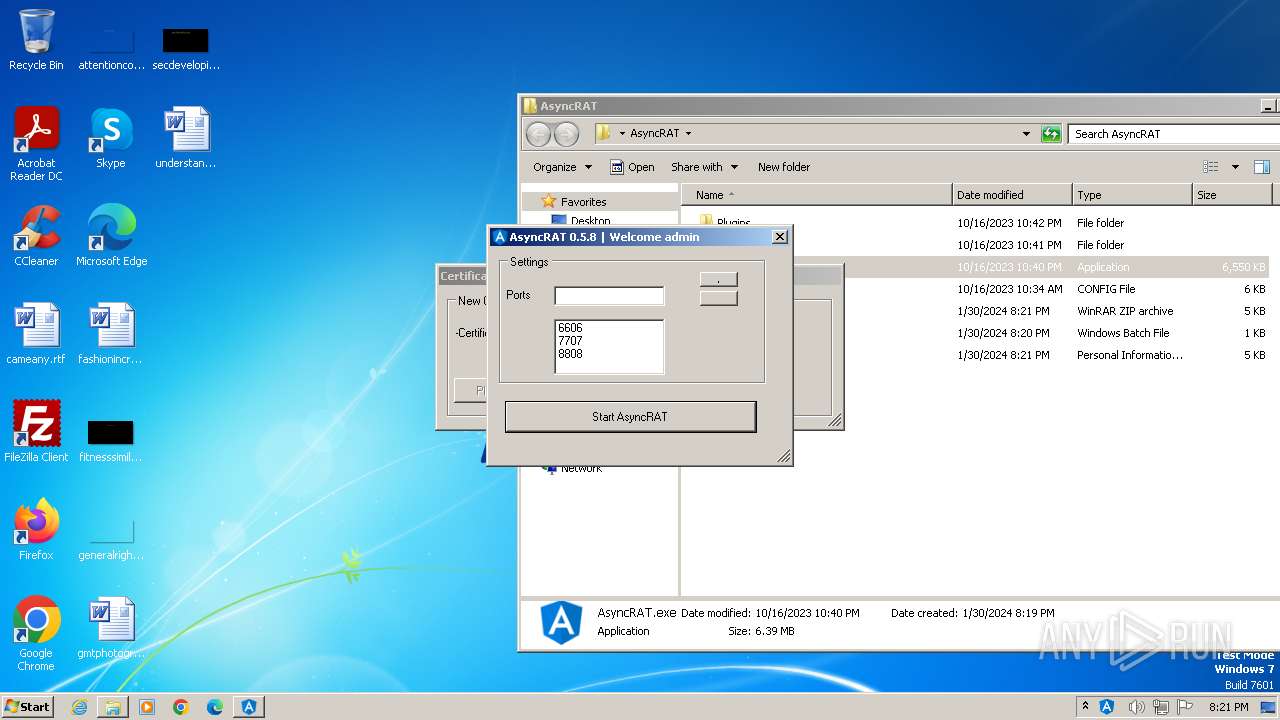Show hidden tray icons arrow
Screen dimensions: 1280x720
pyautogui.click(x=1086, y=707)
